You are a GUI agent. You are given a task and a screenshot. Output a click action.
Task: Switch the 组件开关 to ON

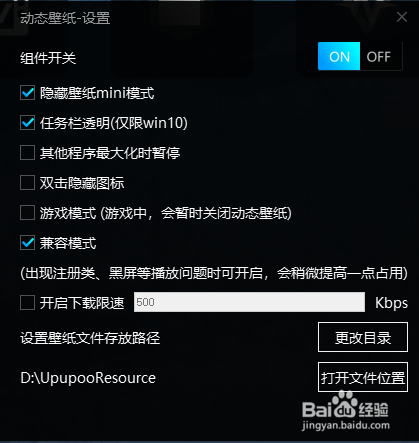point(339,56)
